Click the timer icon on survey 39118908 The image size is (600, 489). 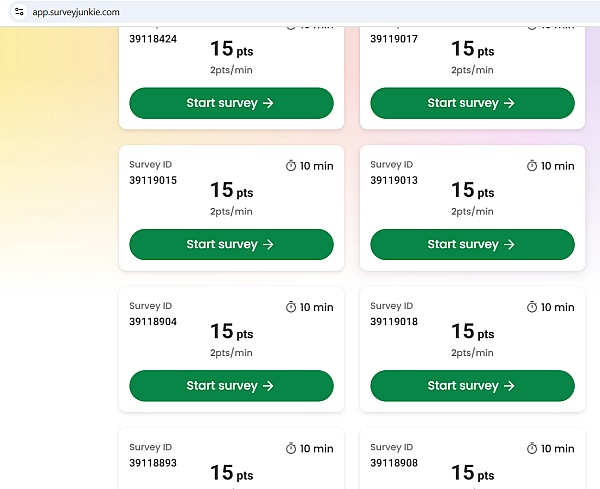click(532, 448)
